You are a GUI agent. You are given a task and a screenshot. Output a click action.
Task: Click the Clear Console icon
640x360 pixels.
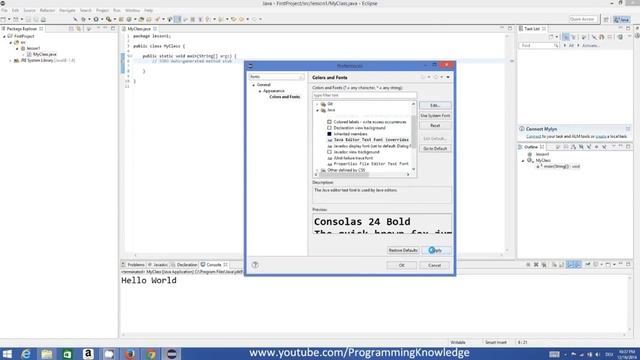click(554, 264)
